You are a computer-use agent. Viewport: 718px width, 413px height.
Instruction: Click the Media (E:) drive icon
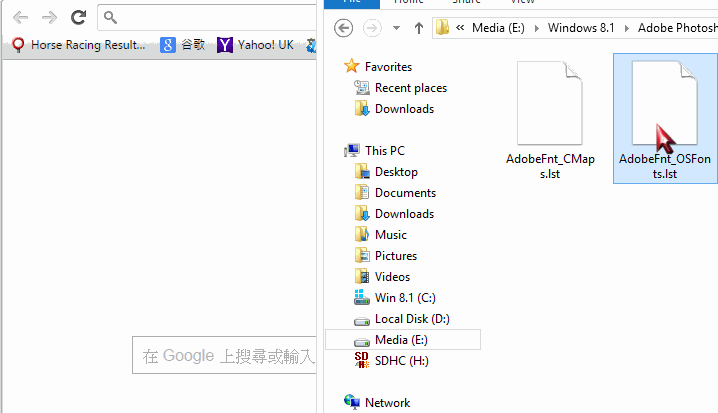[x=362, y=342]
